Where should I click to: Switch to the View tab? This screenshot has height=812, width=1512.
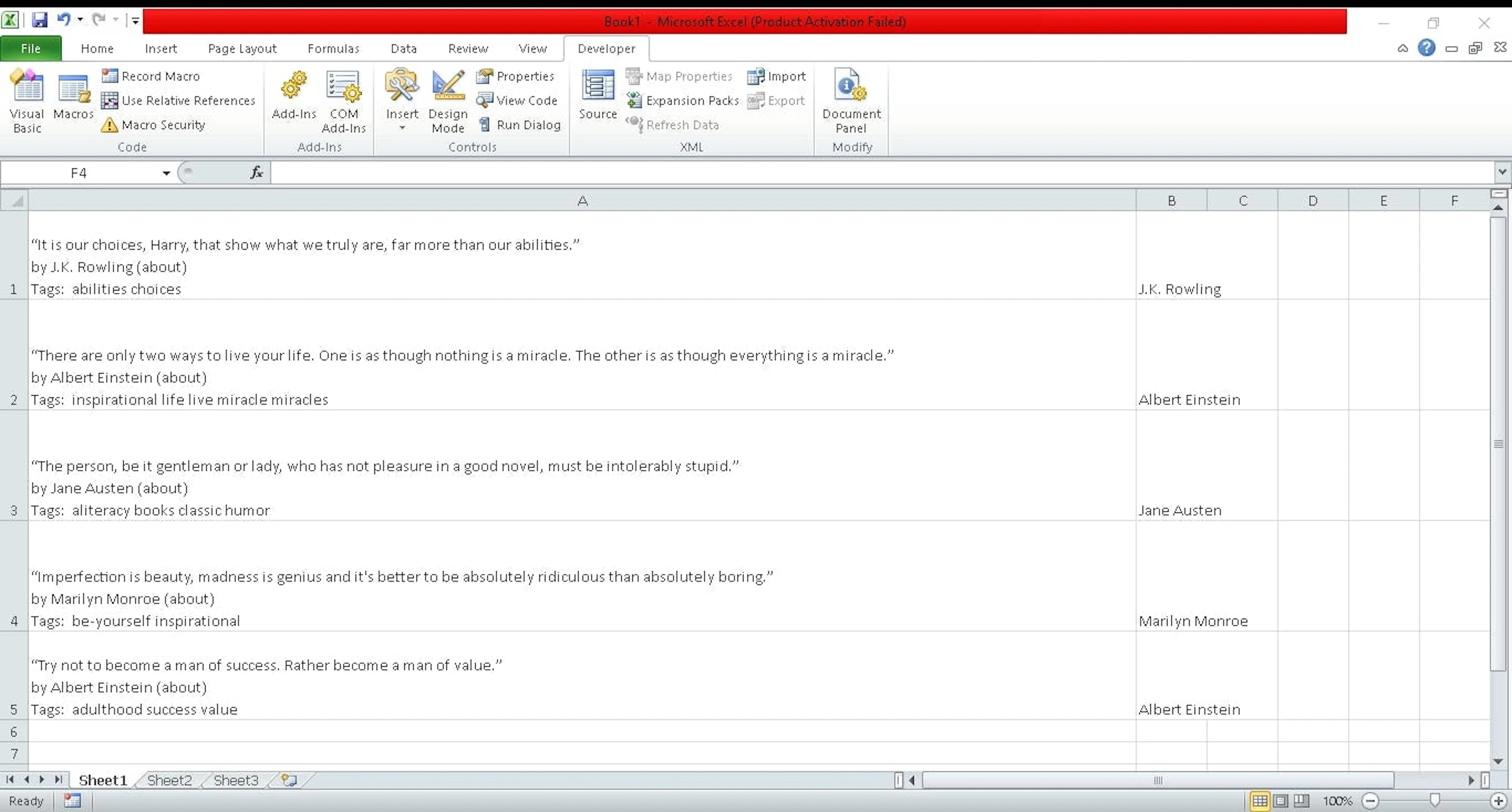[532, 49]
